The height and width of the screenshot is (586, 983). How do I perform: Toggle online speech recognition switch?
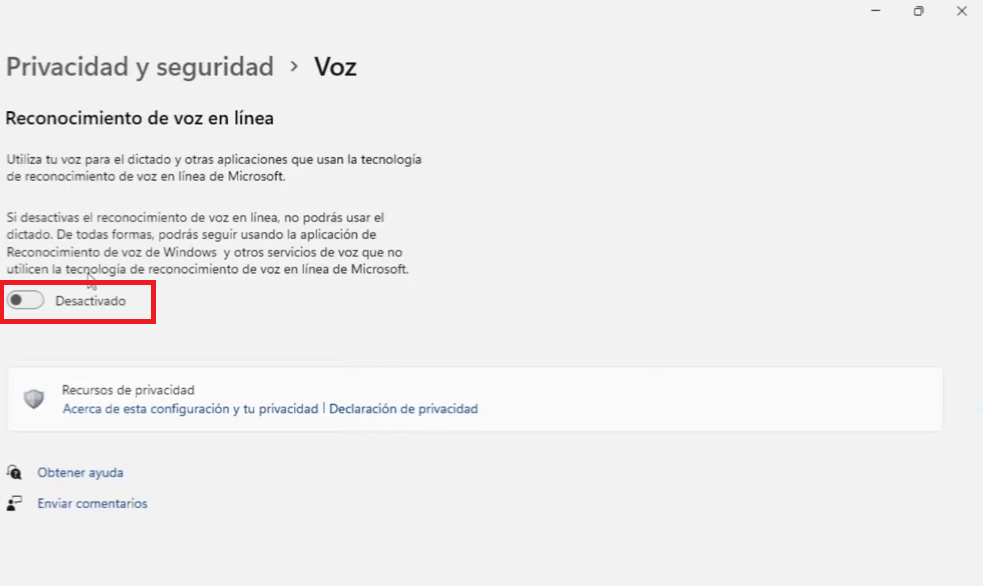tap(25, 300)
